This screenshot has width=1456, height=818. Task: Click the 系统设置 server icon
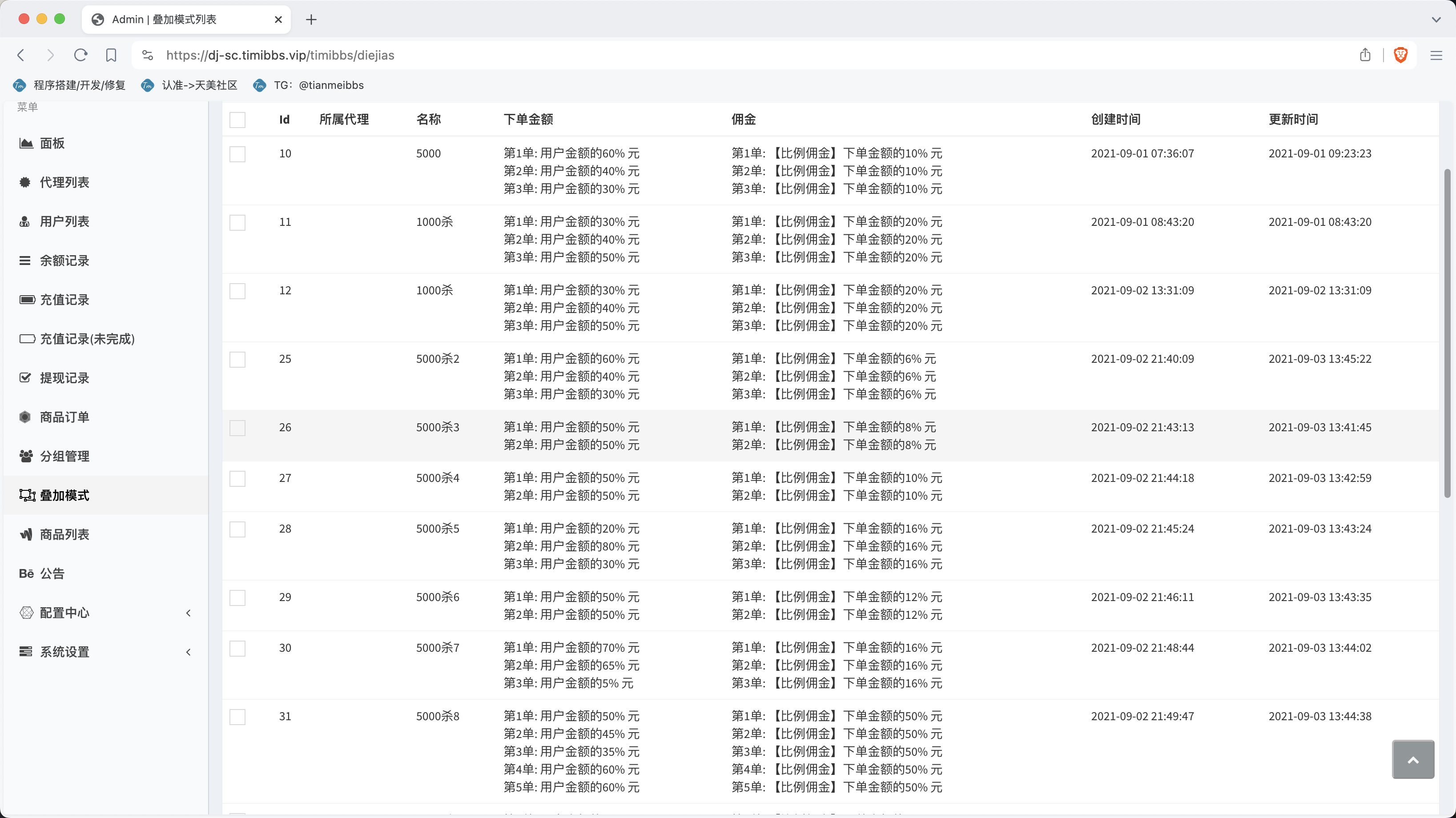click(x=26, y=651)
